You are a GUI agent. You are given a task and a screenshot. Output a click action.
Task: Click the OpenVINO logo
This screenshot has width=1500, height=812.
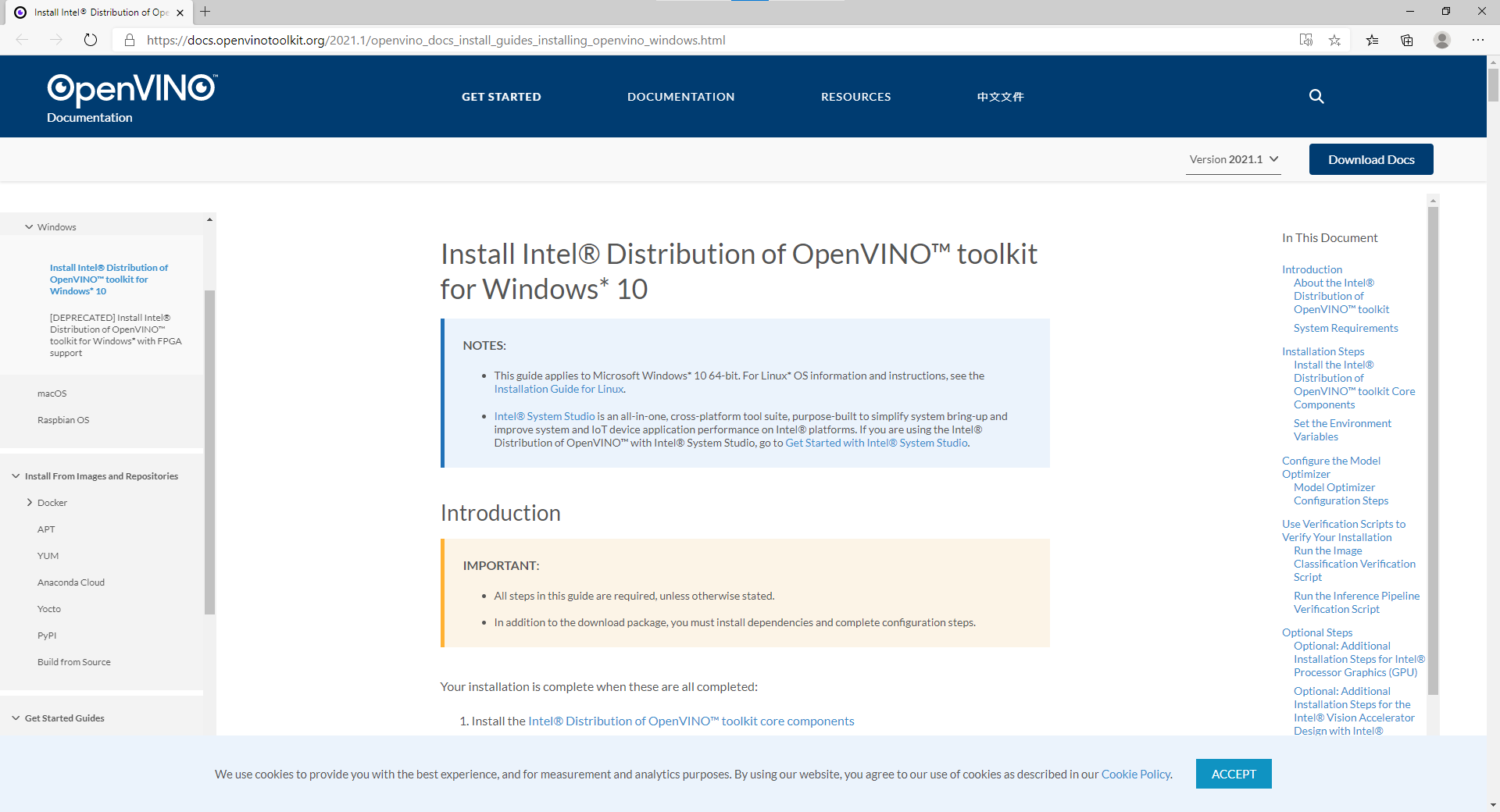[130, 90]
